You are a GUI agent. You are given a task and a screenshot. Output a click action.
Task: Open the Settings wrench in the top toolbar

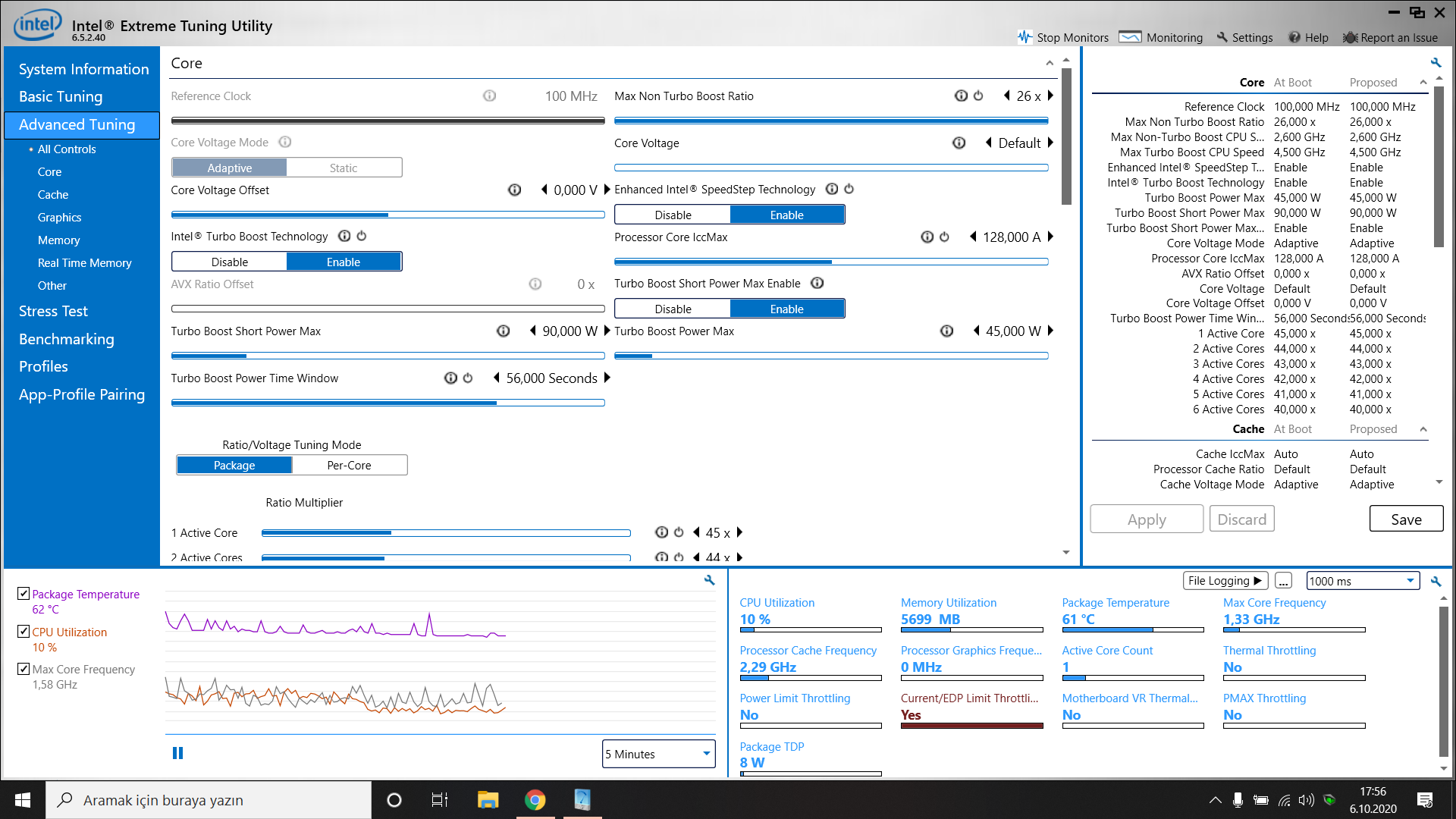point(1222,37)
